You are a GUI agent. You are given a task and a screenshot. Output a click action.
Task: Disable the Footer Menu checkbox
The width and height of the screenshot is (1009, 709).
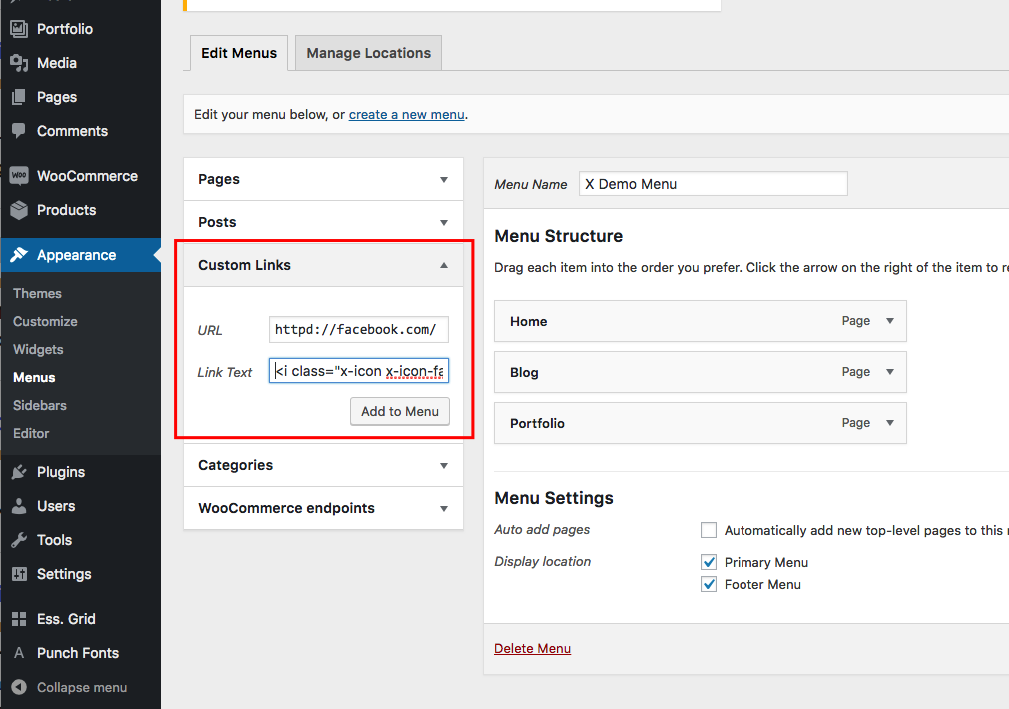point(709,584)
